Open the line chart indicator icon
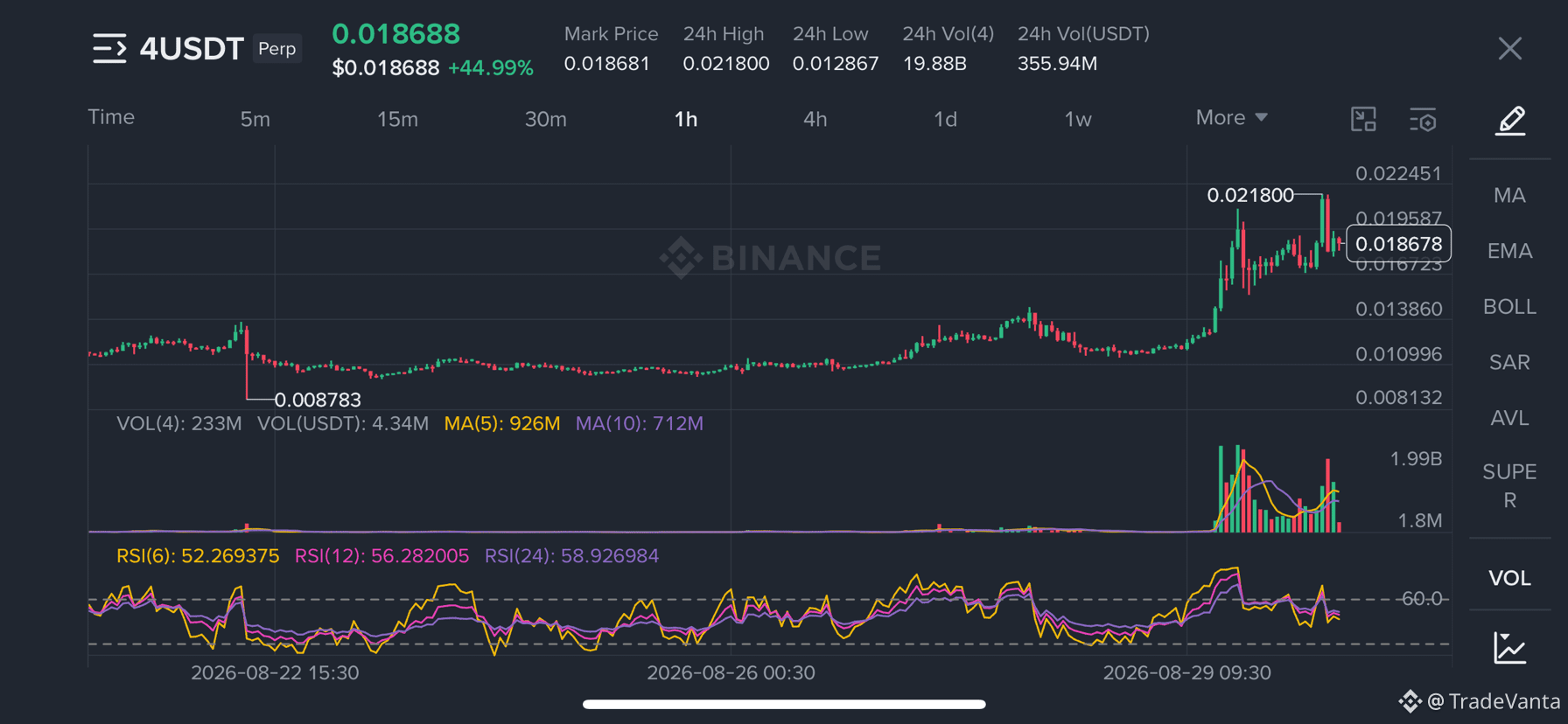This screenshot has height=724, width=1568. [x=1509, y=648]
